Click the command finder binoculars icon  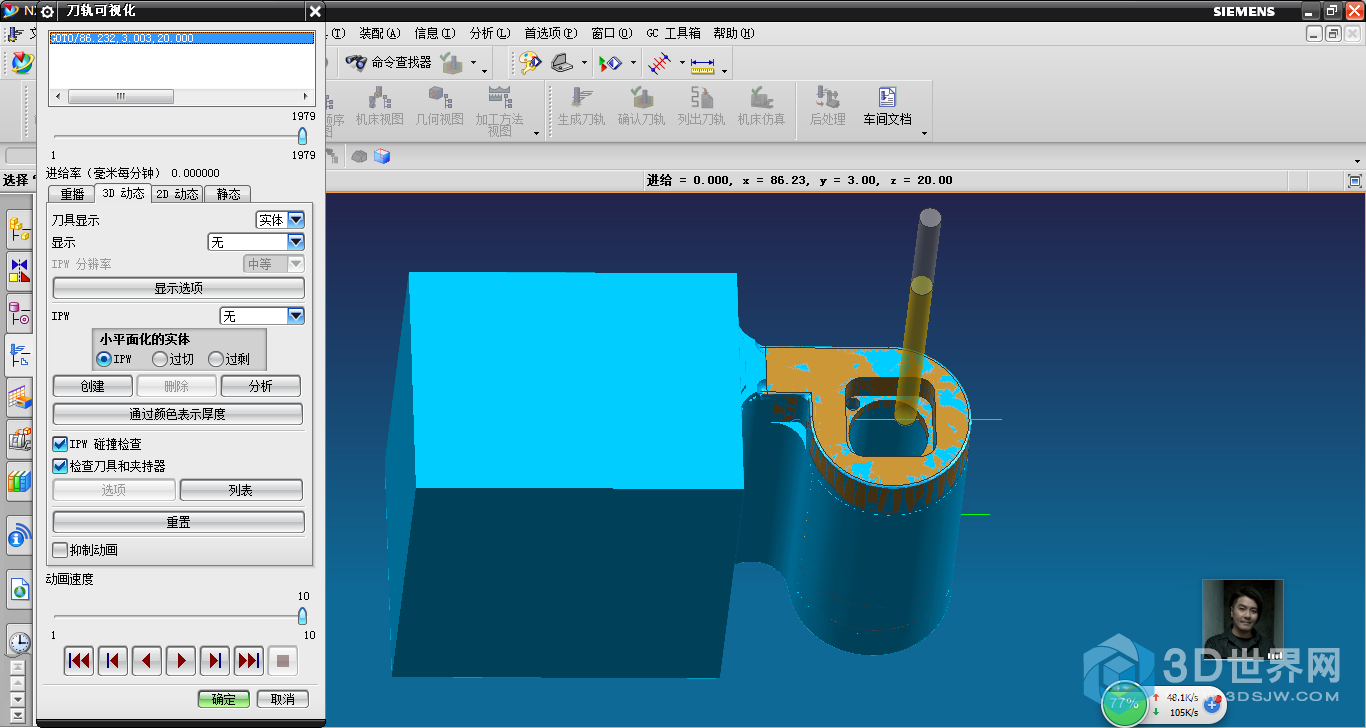click(x=357, y=63)
